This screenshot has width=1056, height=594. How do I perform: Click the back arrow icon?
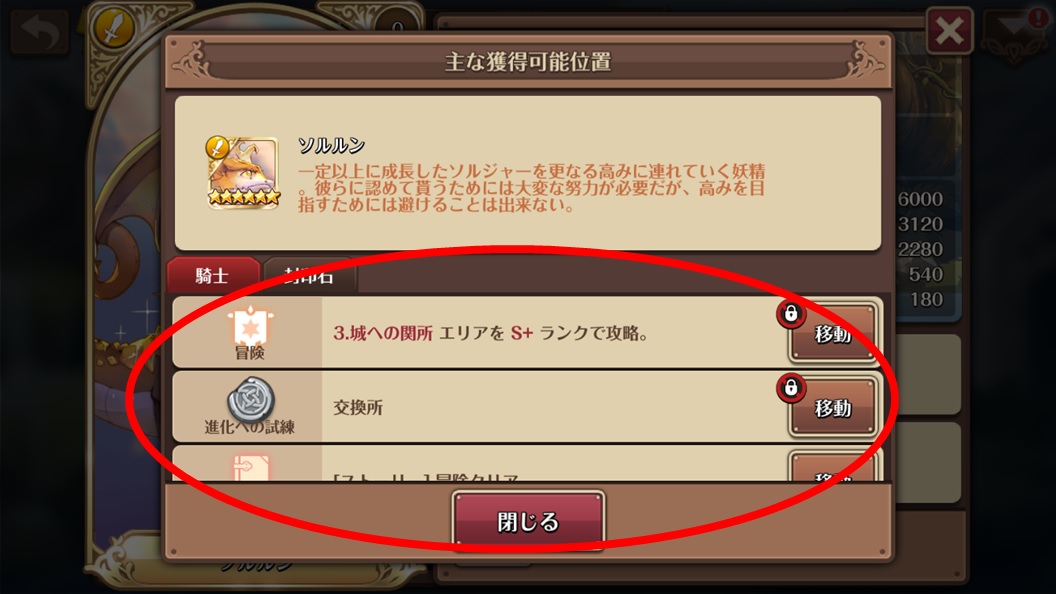coord(40,29)
